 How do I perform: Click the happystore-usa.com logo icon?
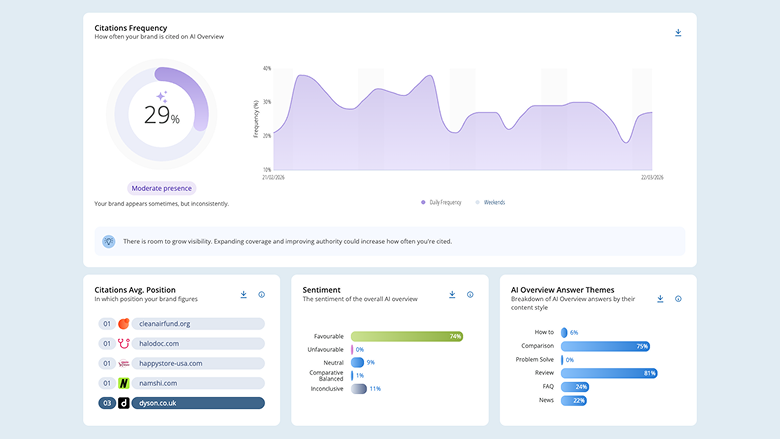point(124,363)
